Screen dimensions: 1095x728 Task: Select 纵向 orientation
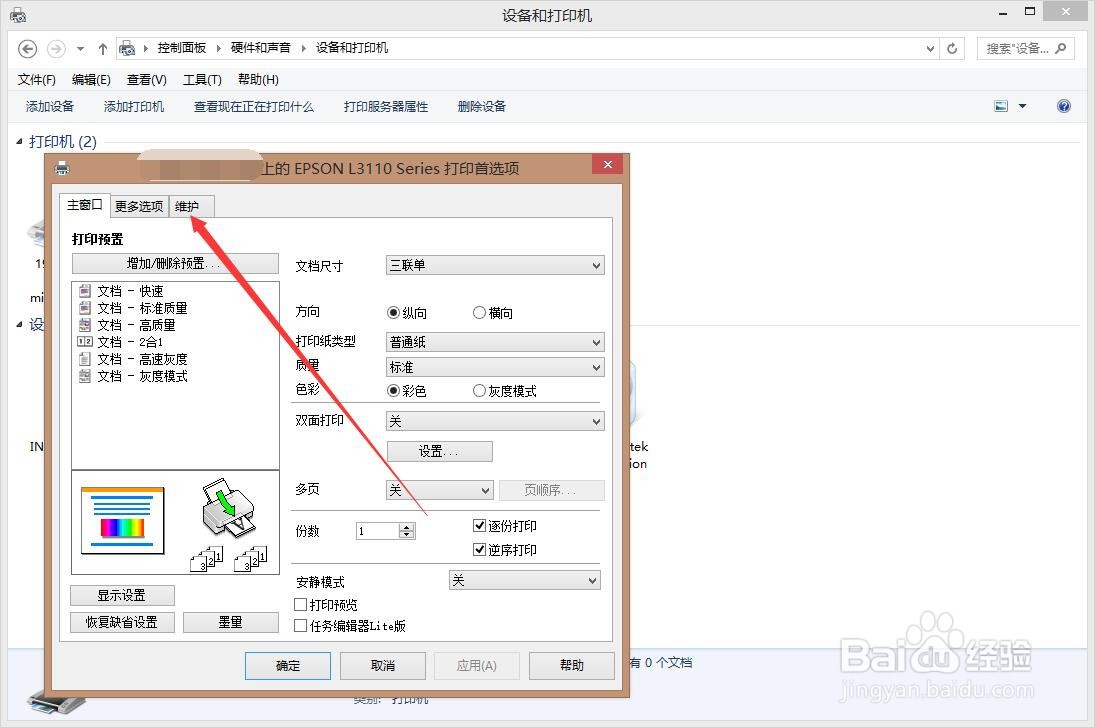tap(393, 312)
